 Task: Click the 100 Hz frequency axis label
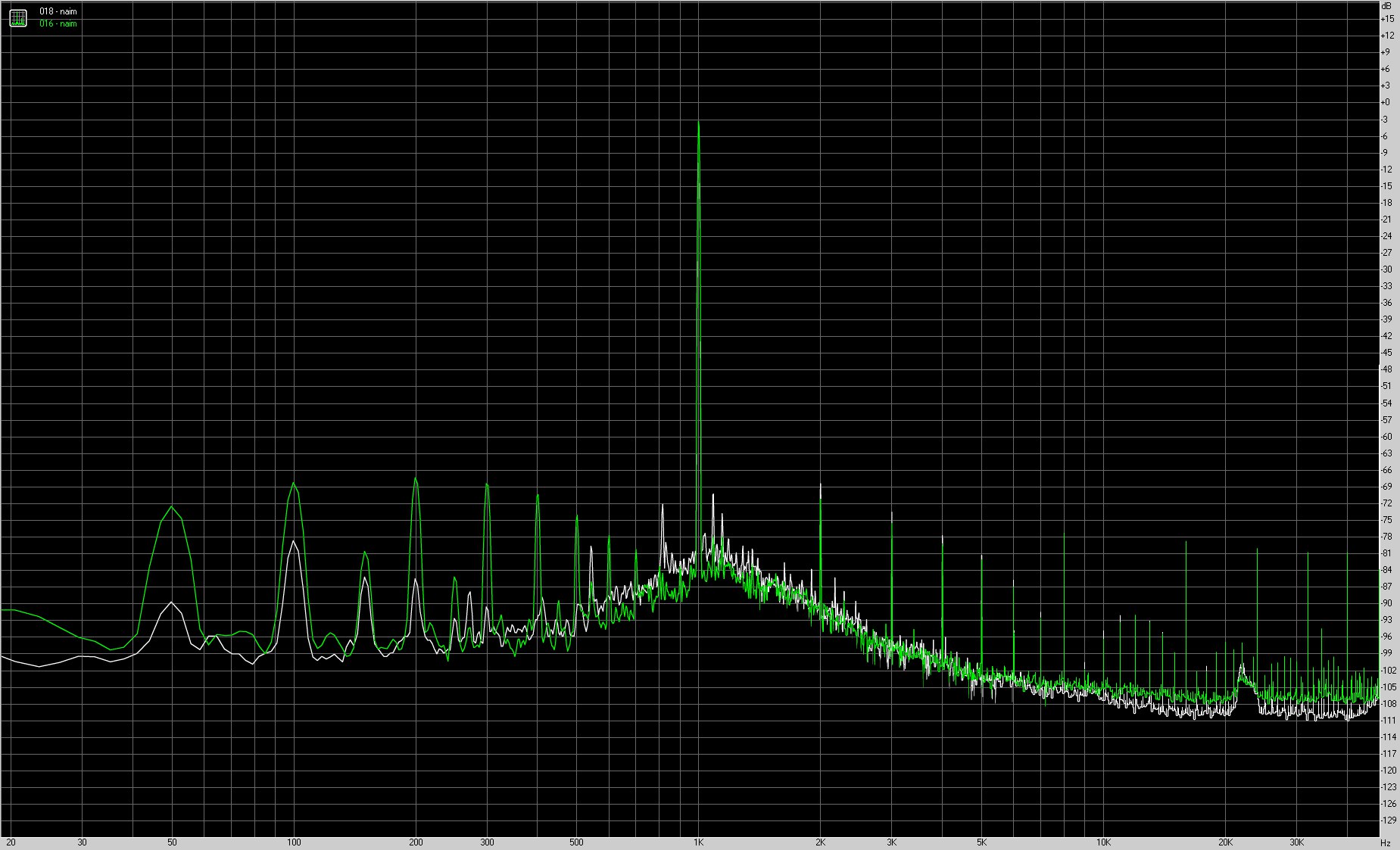coord(294,842)
